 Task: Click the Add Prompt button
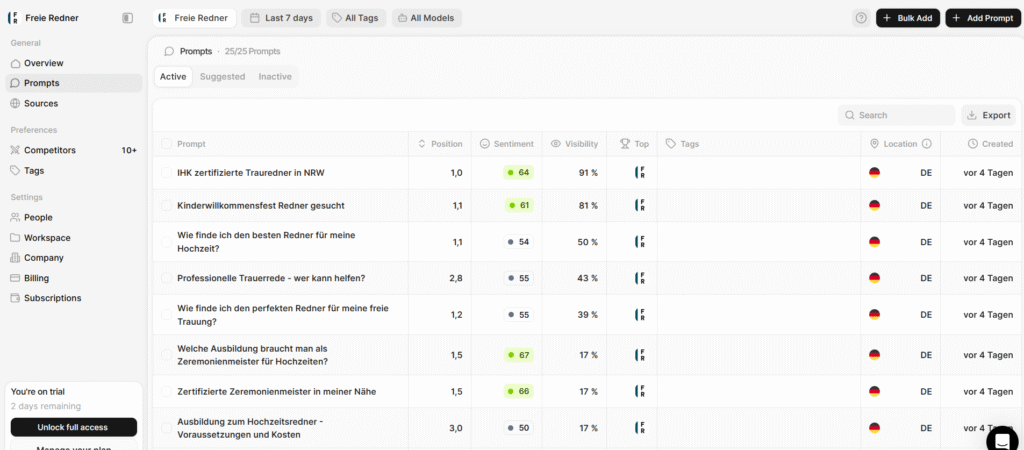983,18
